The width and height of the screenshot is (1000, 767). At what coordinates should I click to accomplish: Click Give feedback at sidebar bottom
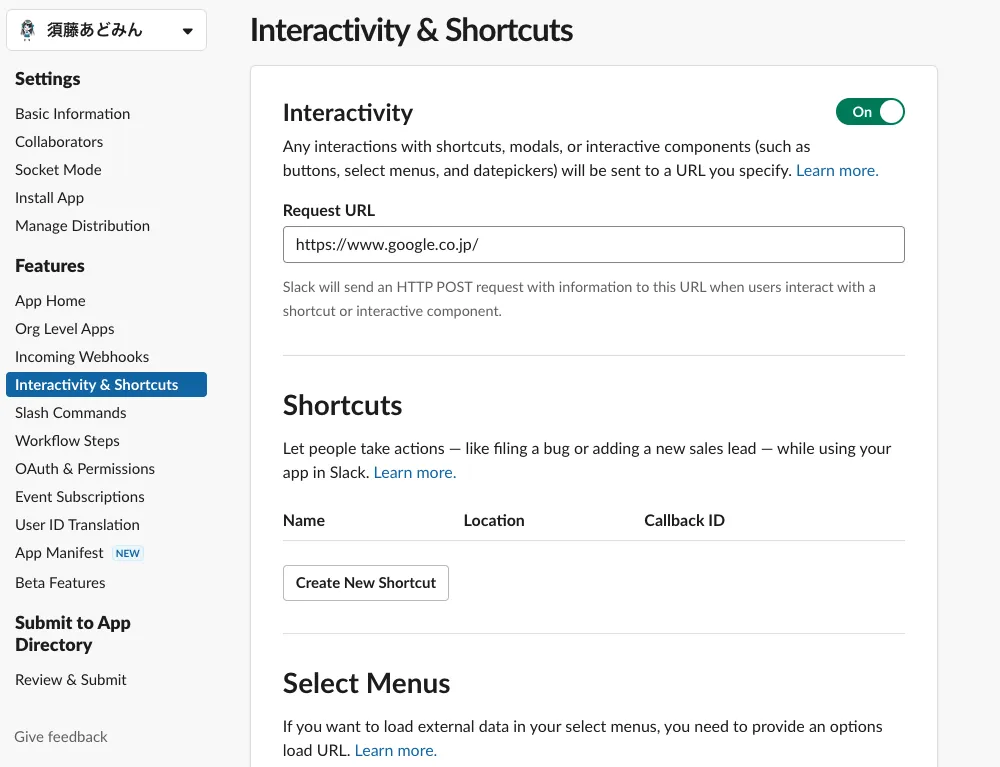61,737
